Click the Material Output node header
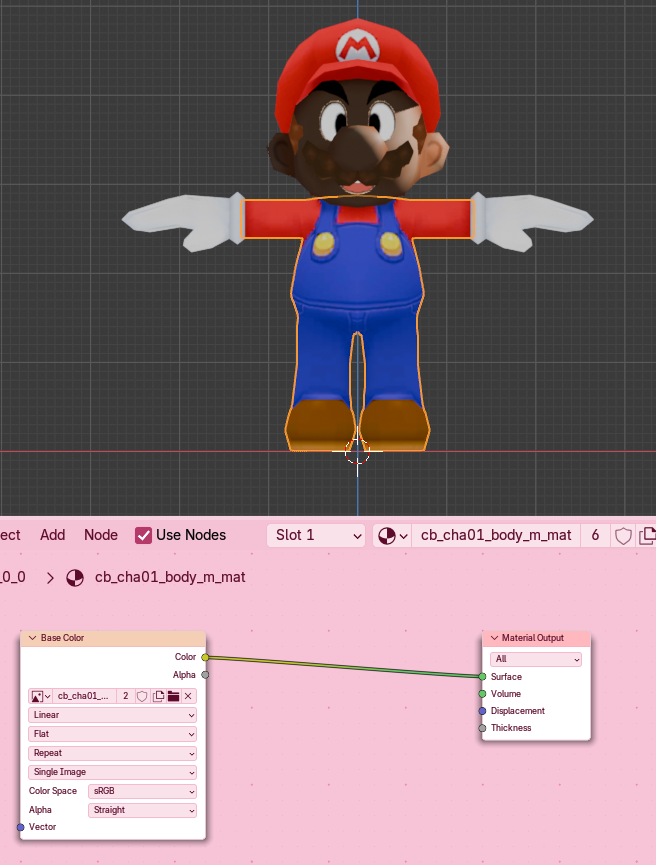 click(x=537, y=638)
